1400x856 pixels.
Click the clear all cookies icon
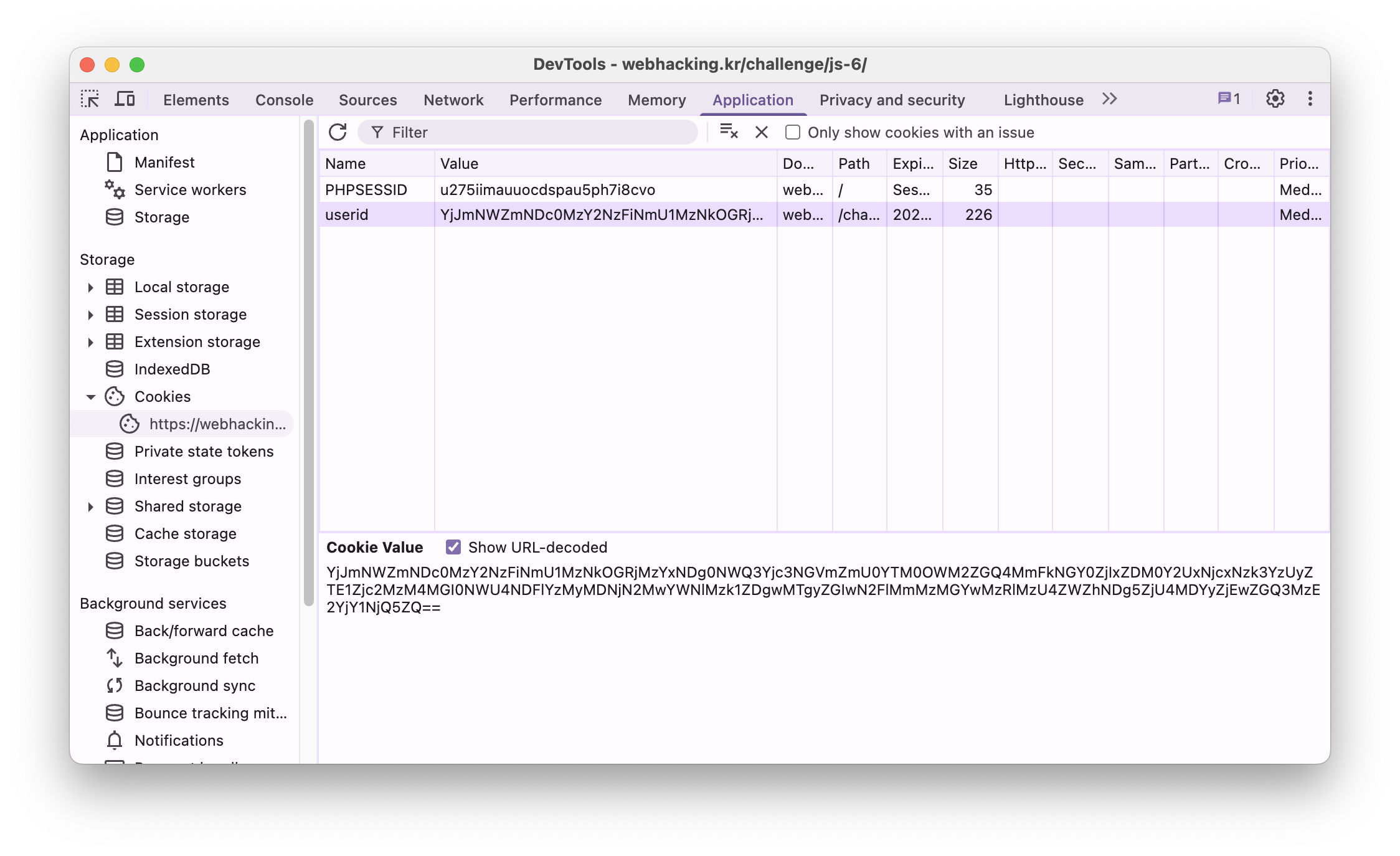click(729, 131)
